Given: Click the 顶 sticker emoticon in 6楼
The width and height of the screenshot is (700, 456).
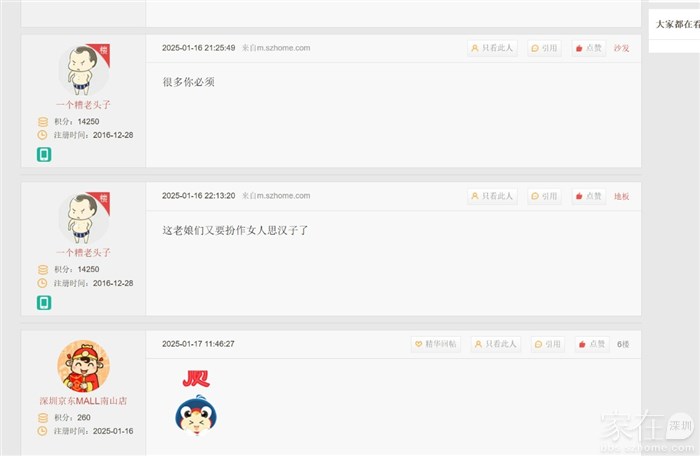Looking at the screenshot, I should click(196, 402).
